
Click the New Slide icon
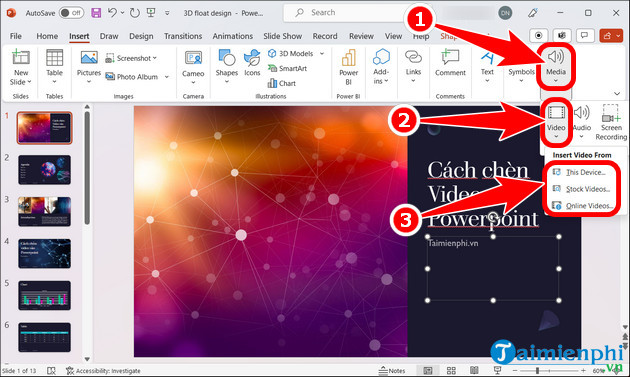pos(21,57)
